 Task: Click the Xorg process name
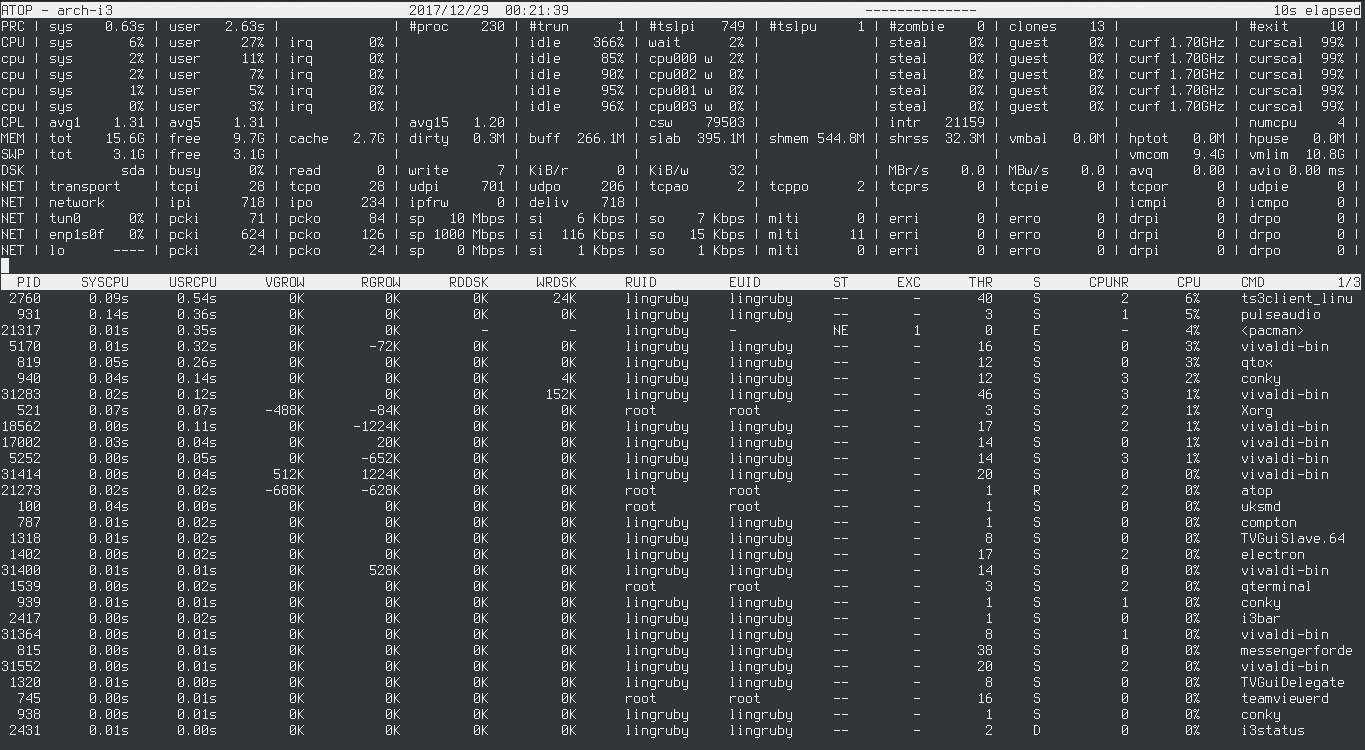pyautogui.click(x=1256, y=410)
